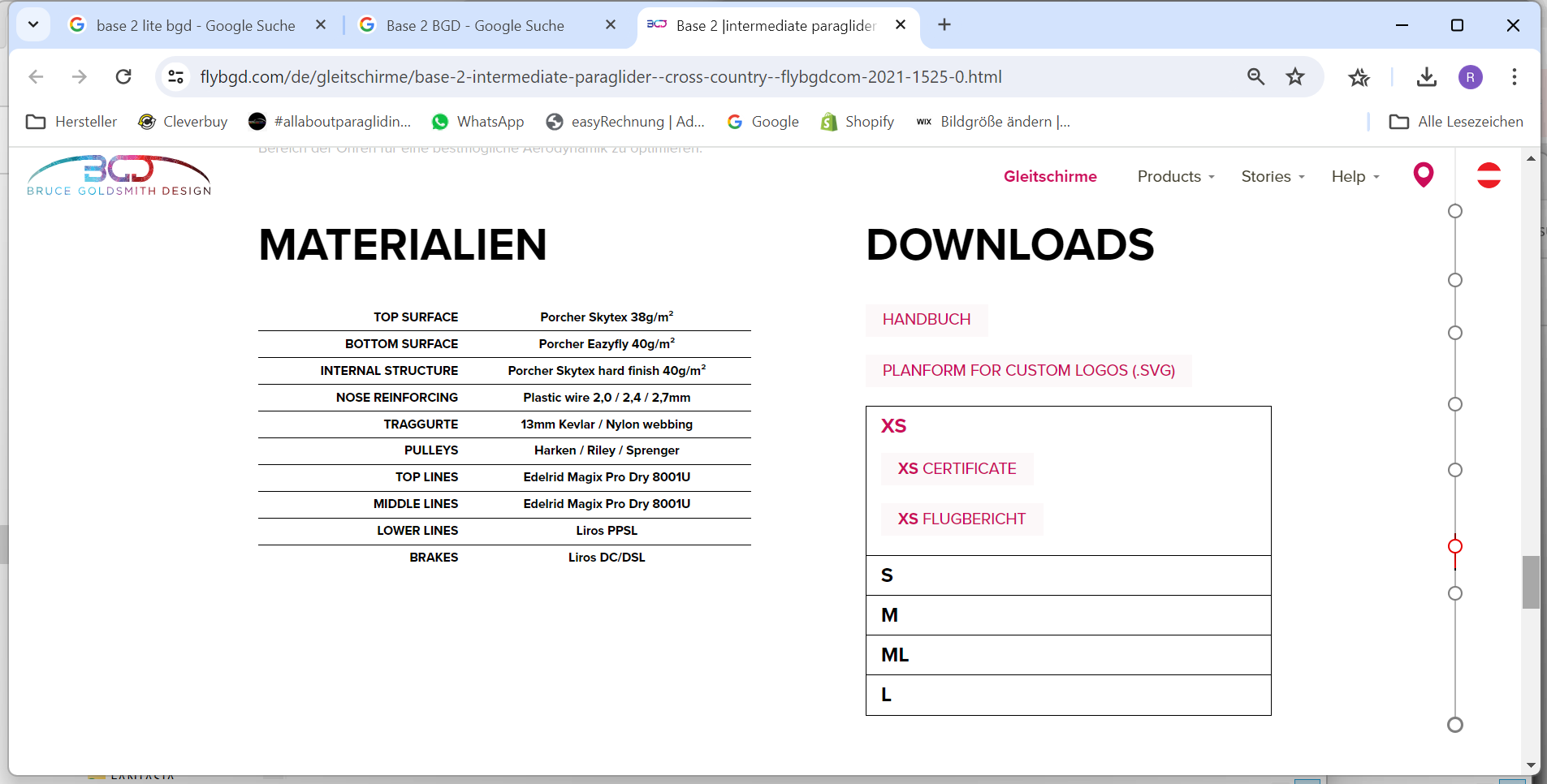1547x784 pixels.
Task: Open the Google bookmark
Action: [x=763, y=122]
